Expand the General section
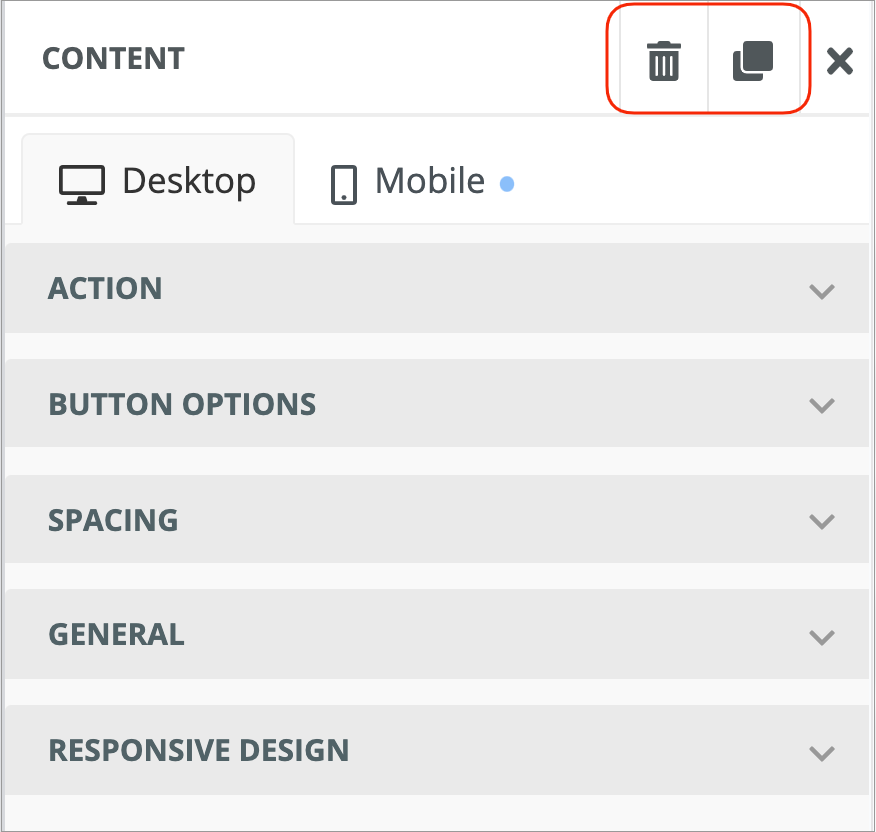 436,635
